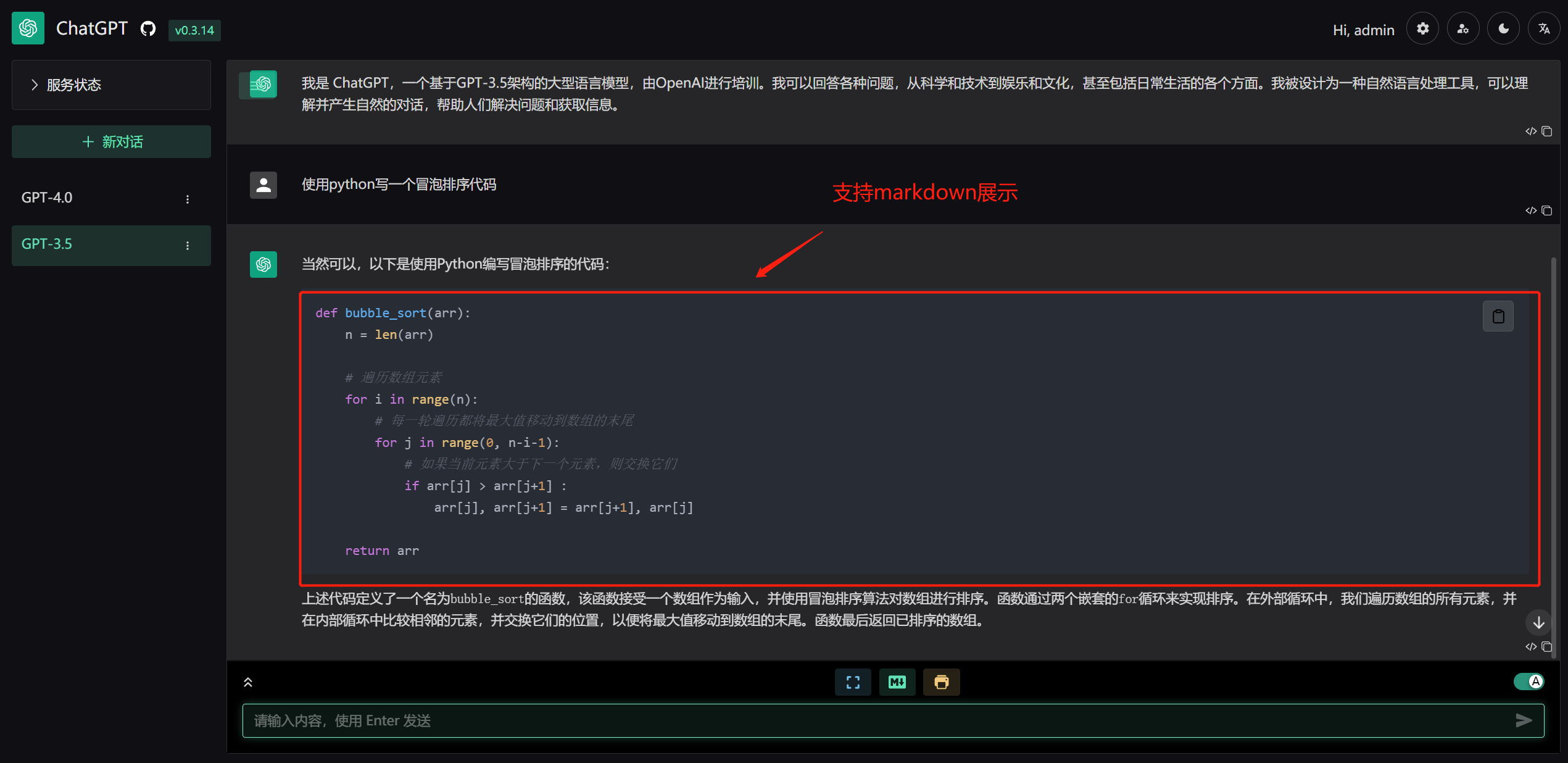
Task: Send a message with the send arrow
Action: (x=1524, y=720)
